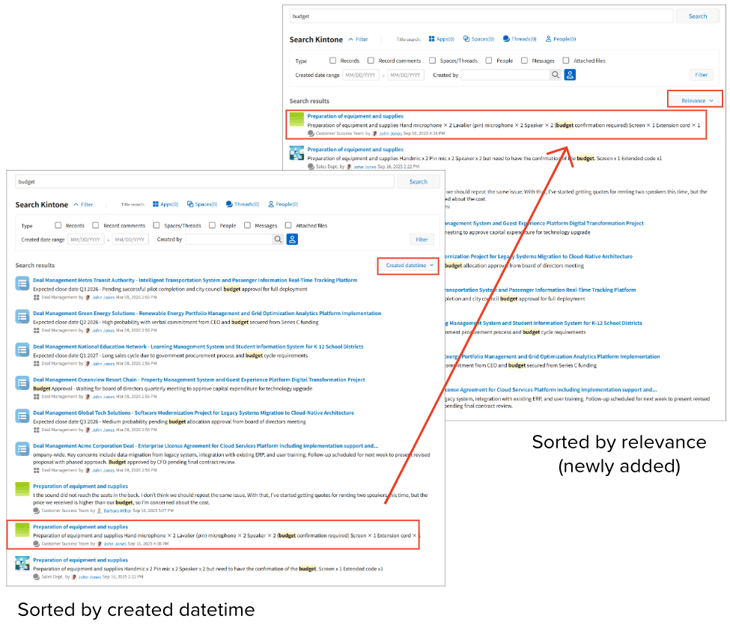Check Records type in created-datetime window
The width and height of the screenshot is (730, 628).
point(58,225)
